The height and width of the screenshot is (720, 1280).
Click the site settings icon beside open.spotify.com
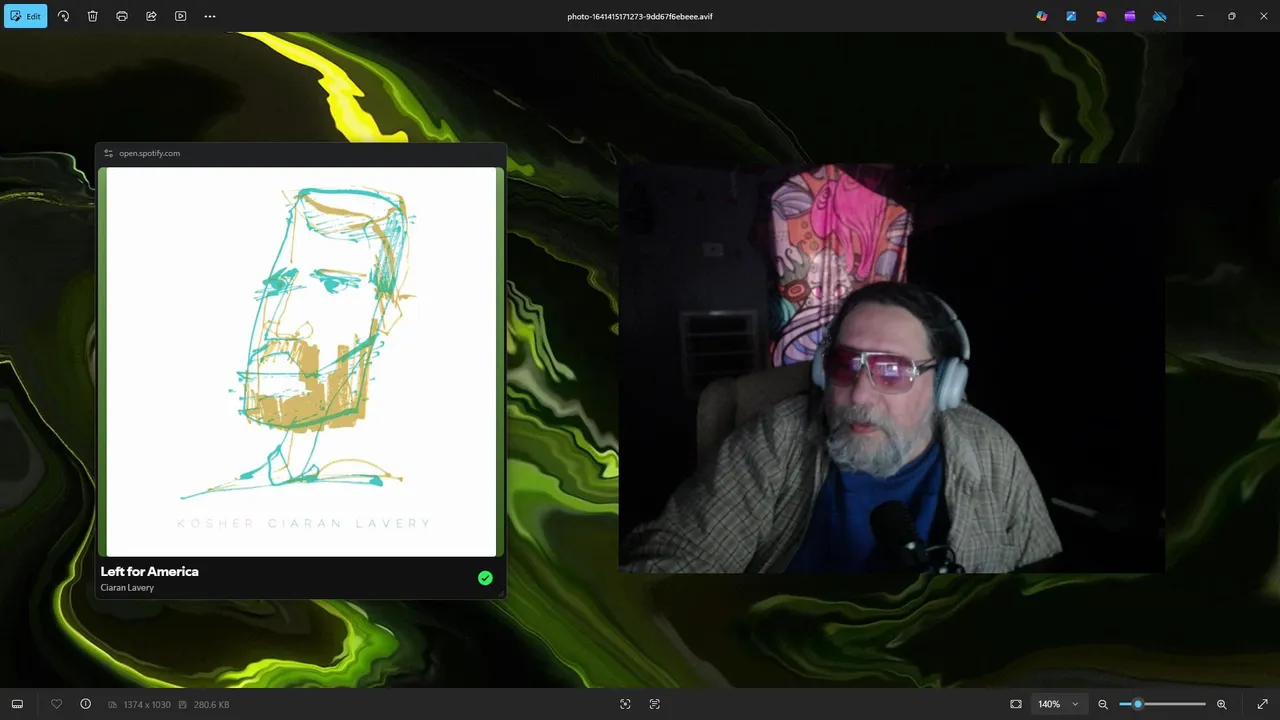tap(108, 153)
